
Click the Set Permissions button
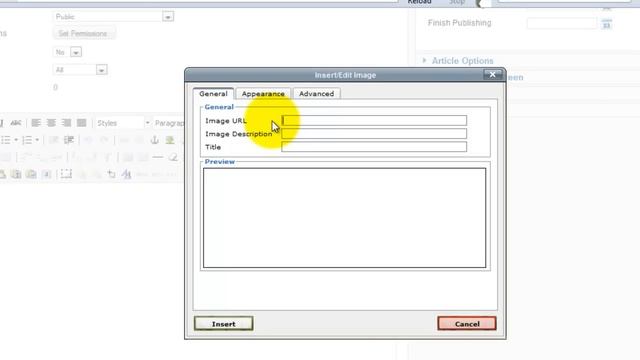pos(83,33)
